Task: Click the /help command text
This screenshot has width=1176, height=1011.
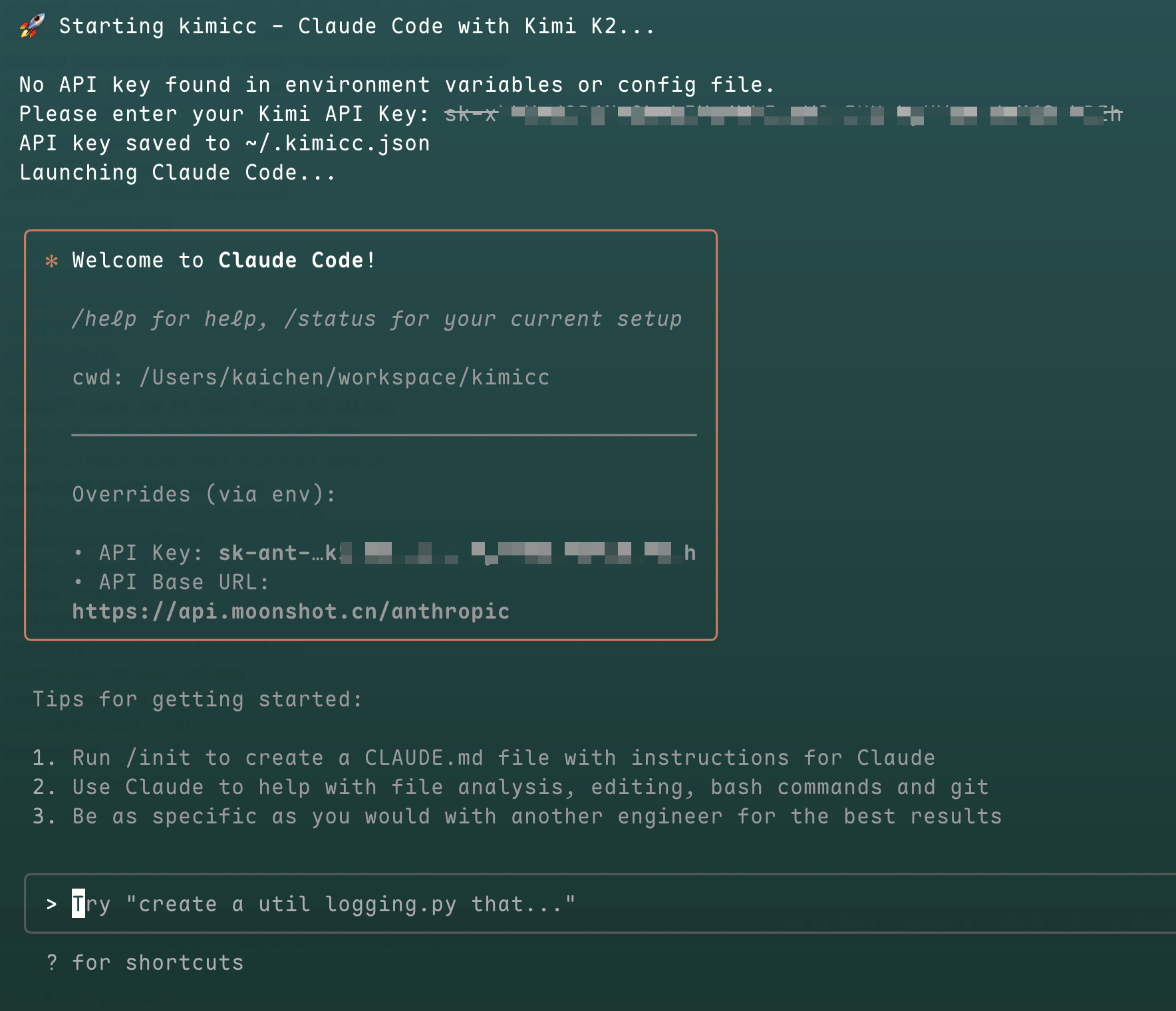Action: [104, 319]
